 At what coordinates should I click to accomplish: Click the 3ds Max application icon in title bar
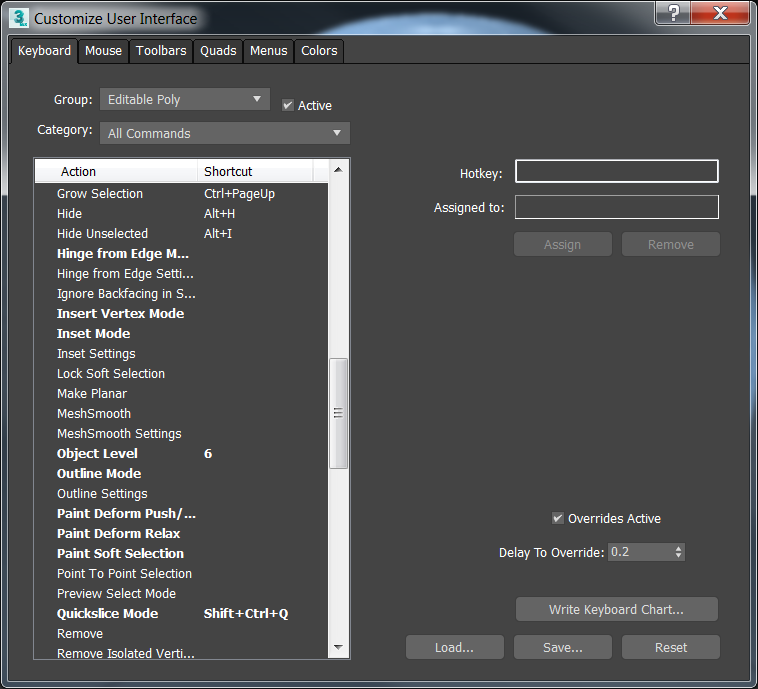click(18, 18)
